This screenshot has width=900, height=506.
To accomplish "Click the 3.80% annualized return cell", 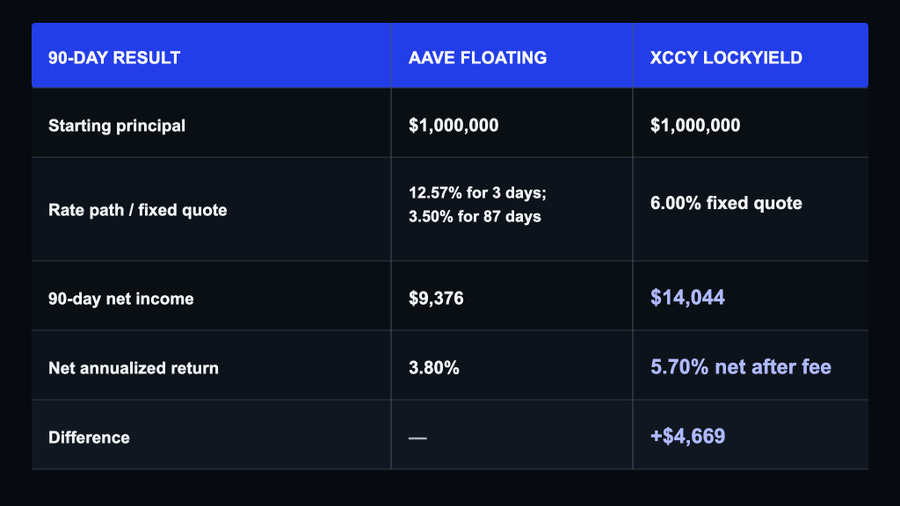I will 434,368.
